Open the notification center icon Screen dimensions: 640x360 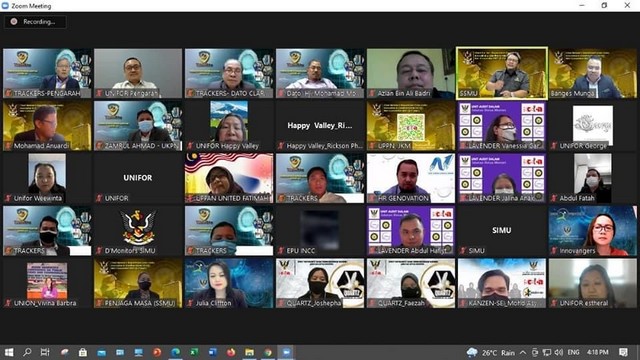tap(623, 352)
